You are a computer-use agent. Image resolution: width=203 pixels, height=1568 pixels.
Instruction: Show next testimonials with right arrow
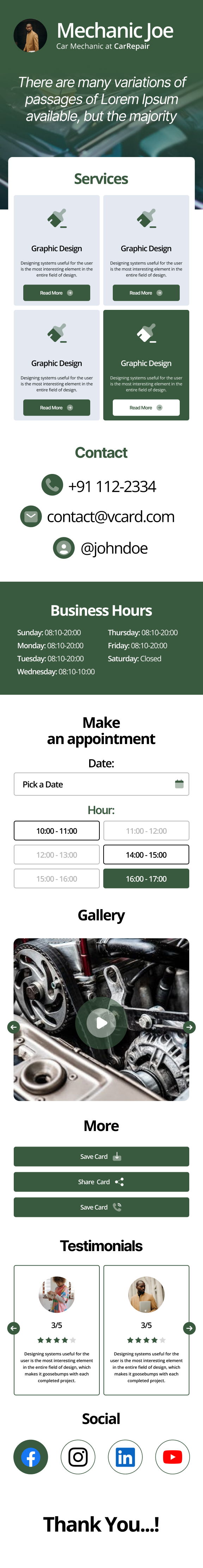(190, 1328)
